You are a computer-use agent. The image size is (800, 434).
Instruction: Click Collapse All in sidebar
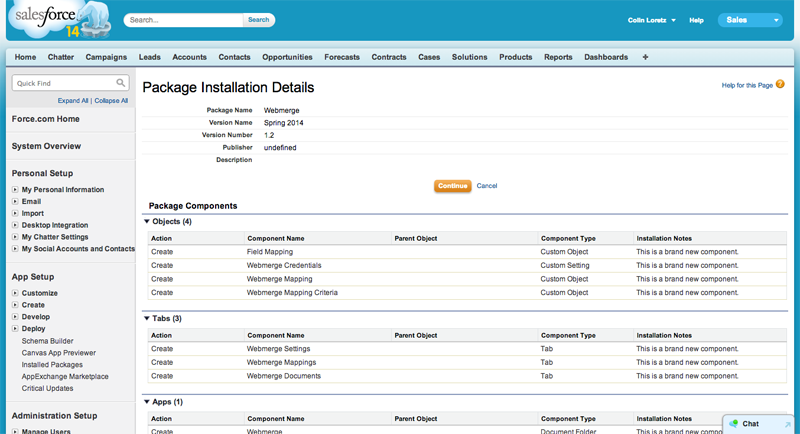click(x=111, y=100)
